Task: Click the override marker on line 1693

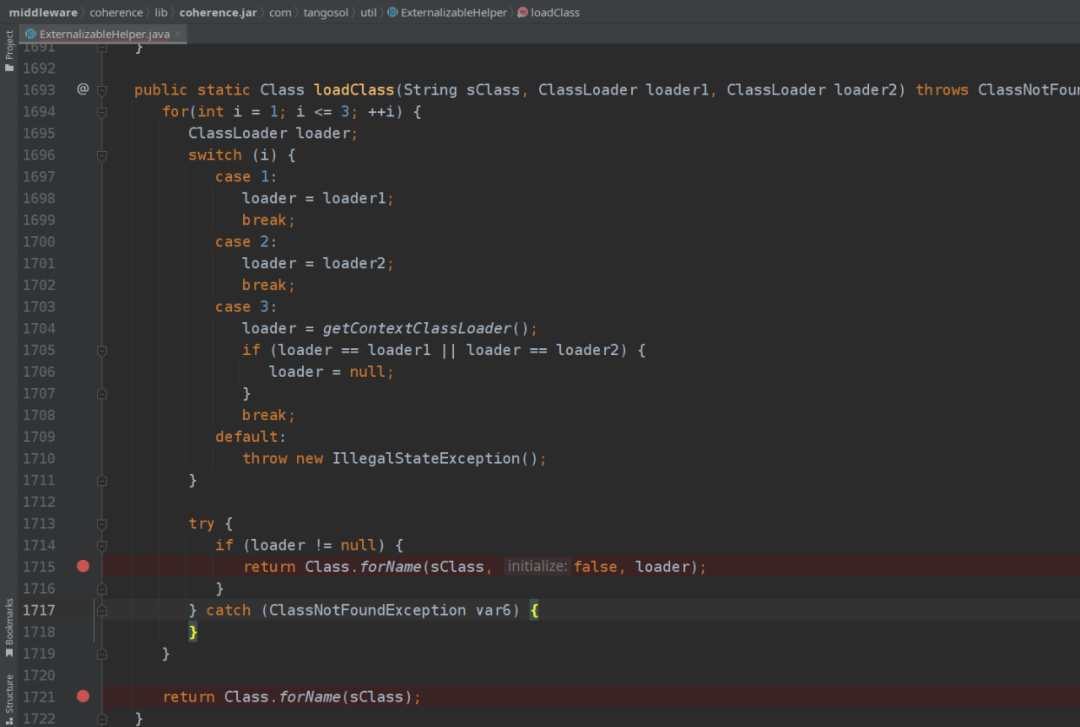Action: click(x=83, y=90)
